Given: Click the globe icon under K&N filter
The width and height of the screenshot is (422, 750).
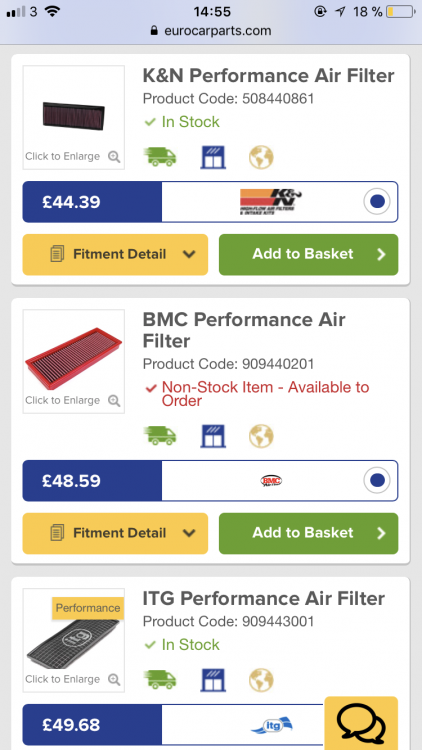Looking at the screenshot, I should coord(261,157).
